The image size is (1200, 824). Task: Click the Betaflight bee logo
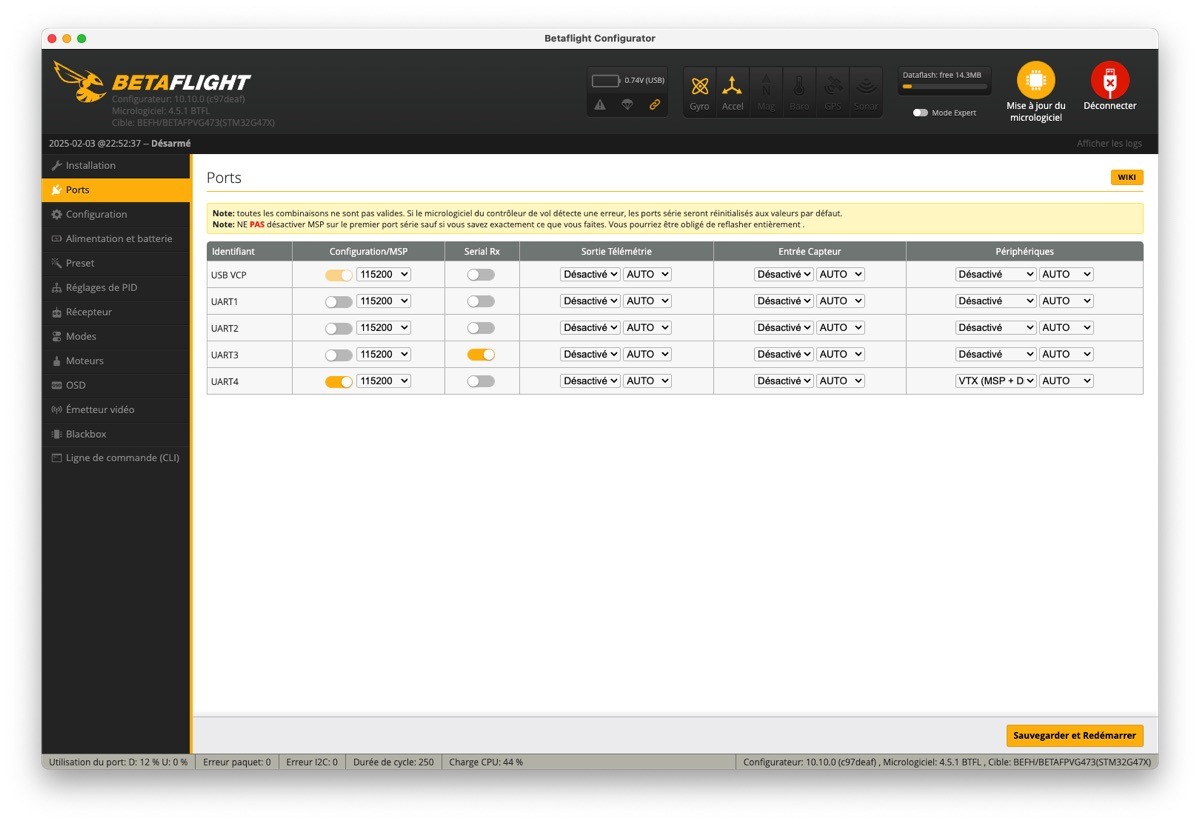coord(80,81)
